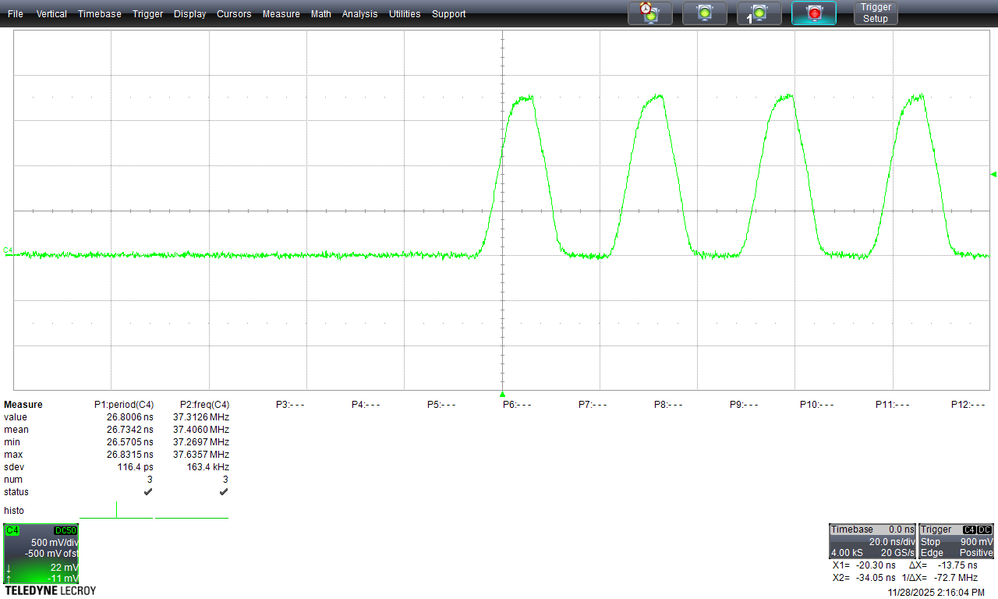Open the Utilities menu

[405, 13]
